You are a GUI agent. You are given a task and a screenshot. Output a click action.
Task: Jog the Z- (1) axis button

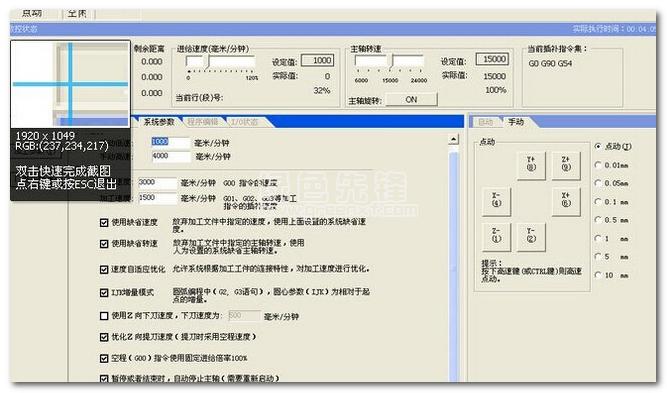point(496,236)
